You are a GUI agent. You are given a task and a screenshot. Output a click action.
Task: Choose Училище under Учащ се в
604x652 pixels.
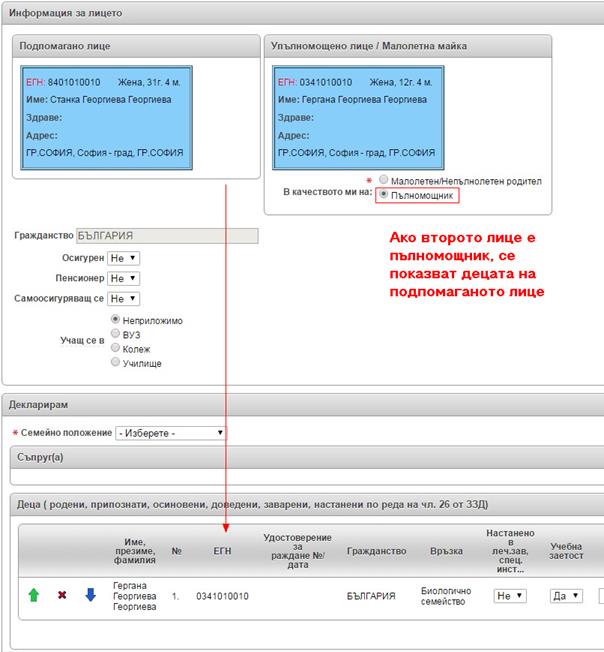(115, 362)
